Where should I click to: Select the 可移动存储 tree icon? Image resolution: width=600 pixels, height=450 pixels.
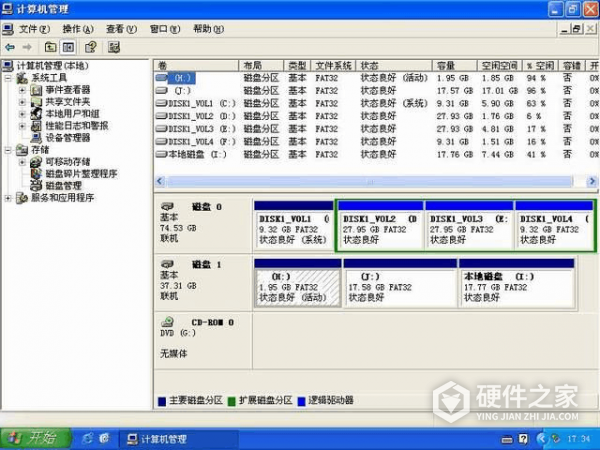click(36, 161)
